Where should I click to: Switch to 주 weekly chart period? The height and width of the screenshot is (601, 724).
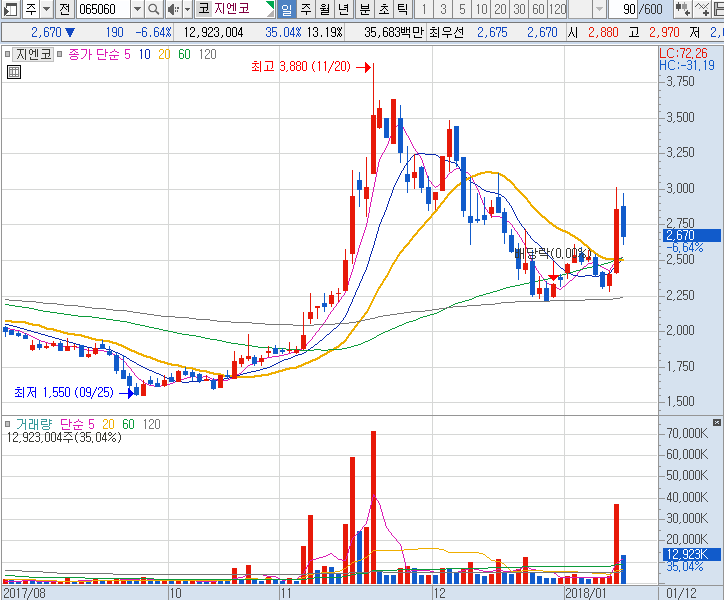pyautogui.click(x=305, y=9)
